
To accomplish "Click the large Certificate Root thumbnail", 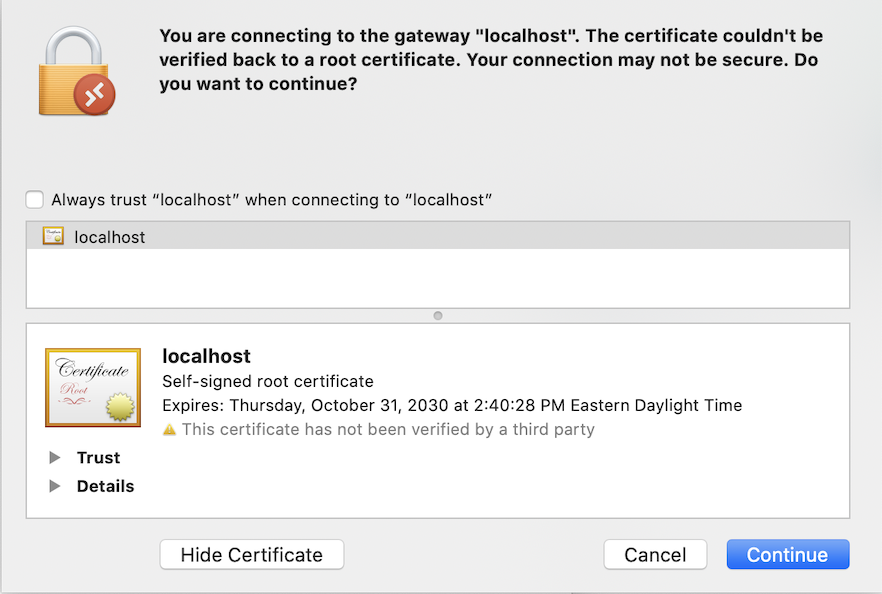I will click(x=93, y=387).
